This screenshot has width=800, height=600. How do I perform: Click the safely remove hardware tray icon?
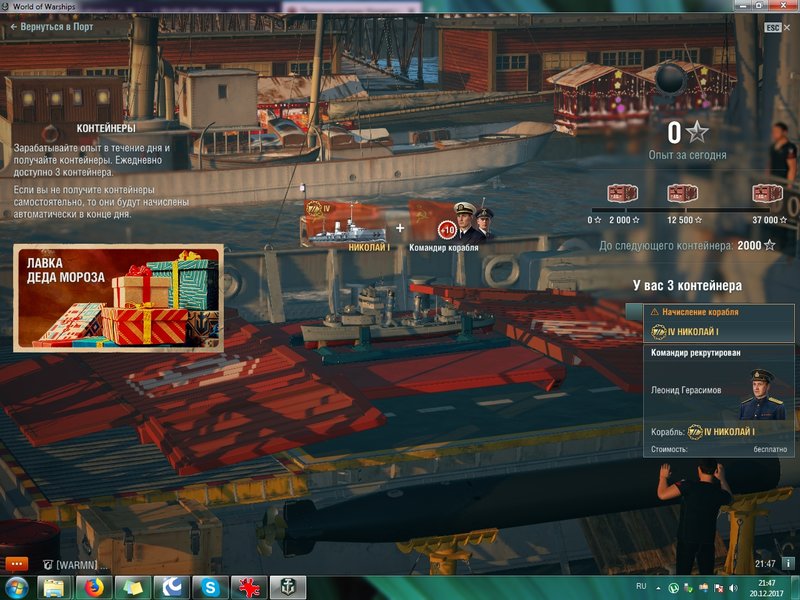tap(689, 588)
